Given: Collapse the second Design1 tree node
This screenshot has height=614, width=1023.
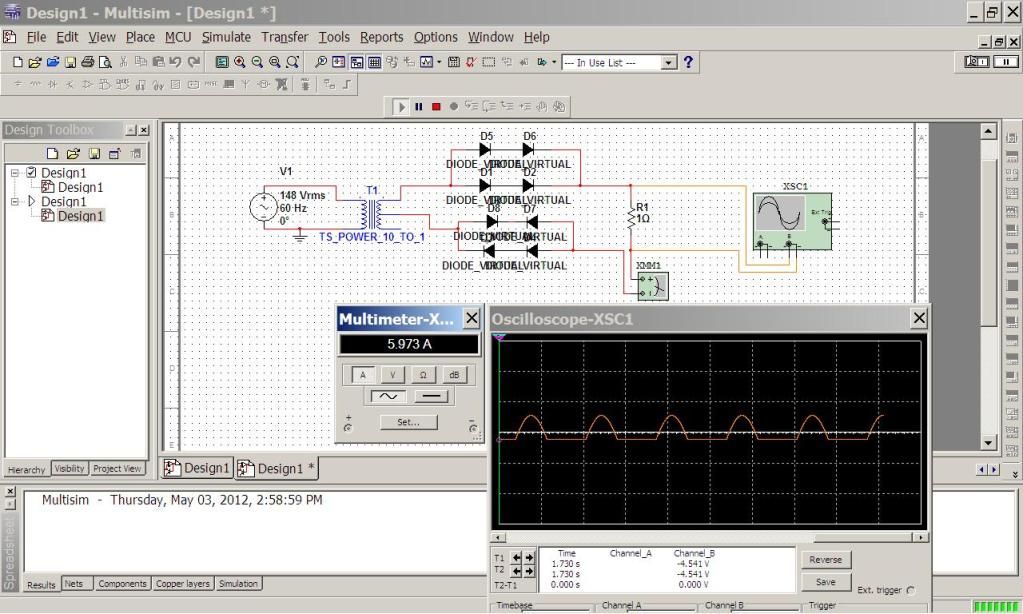Looking at the screenshot, I should click(14, 202).
